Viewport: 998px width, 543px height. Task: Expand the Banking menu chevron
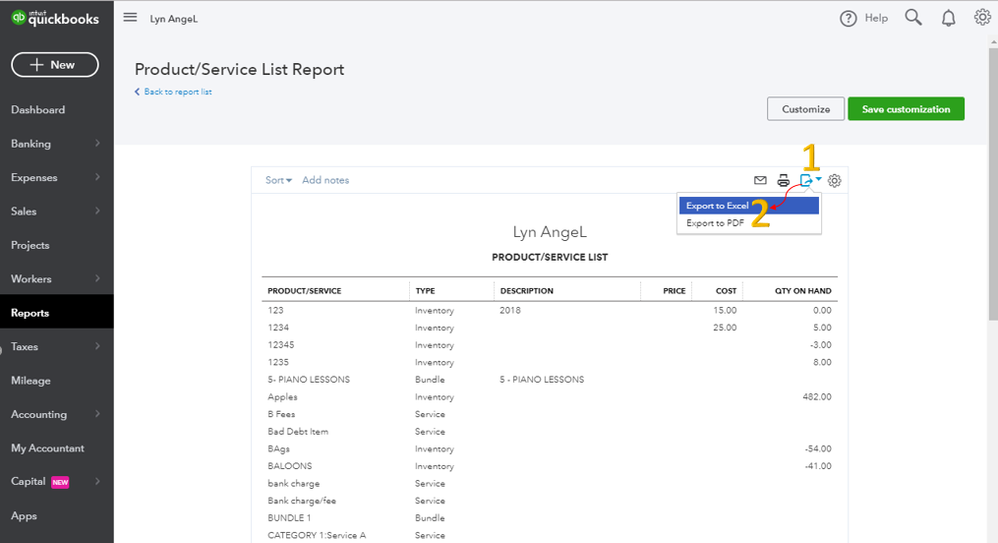[97, 143]
